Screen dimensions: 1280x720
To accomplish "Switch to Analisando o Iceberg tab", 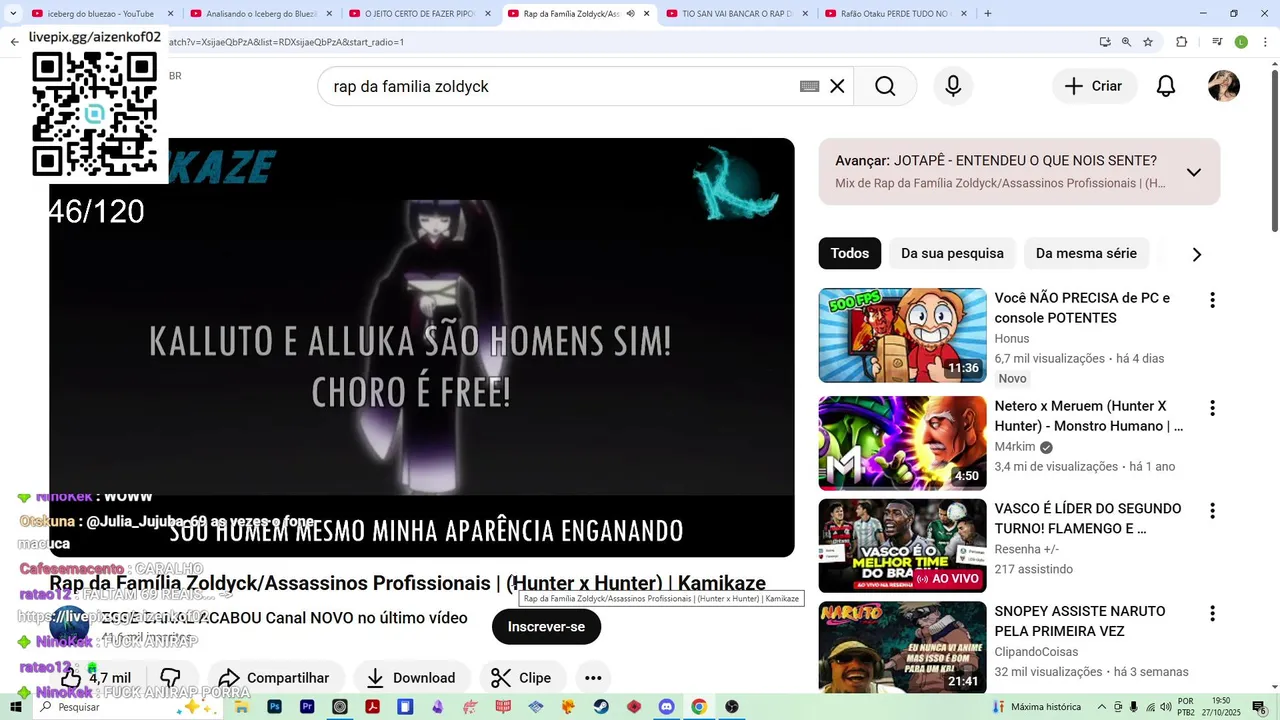I will point(260,14).
